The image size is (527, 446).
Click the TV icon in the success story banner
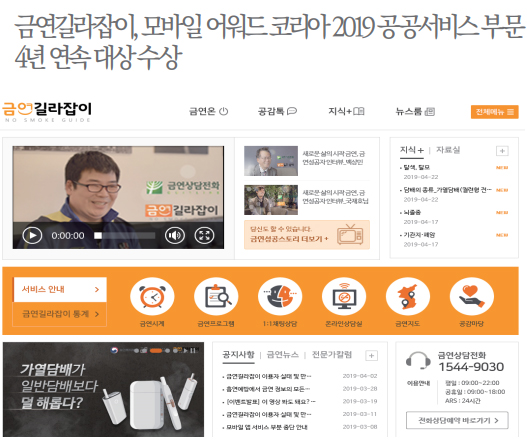(350, 234)
